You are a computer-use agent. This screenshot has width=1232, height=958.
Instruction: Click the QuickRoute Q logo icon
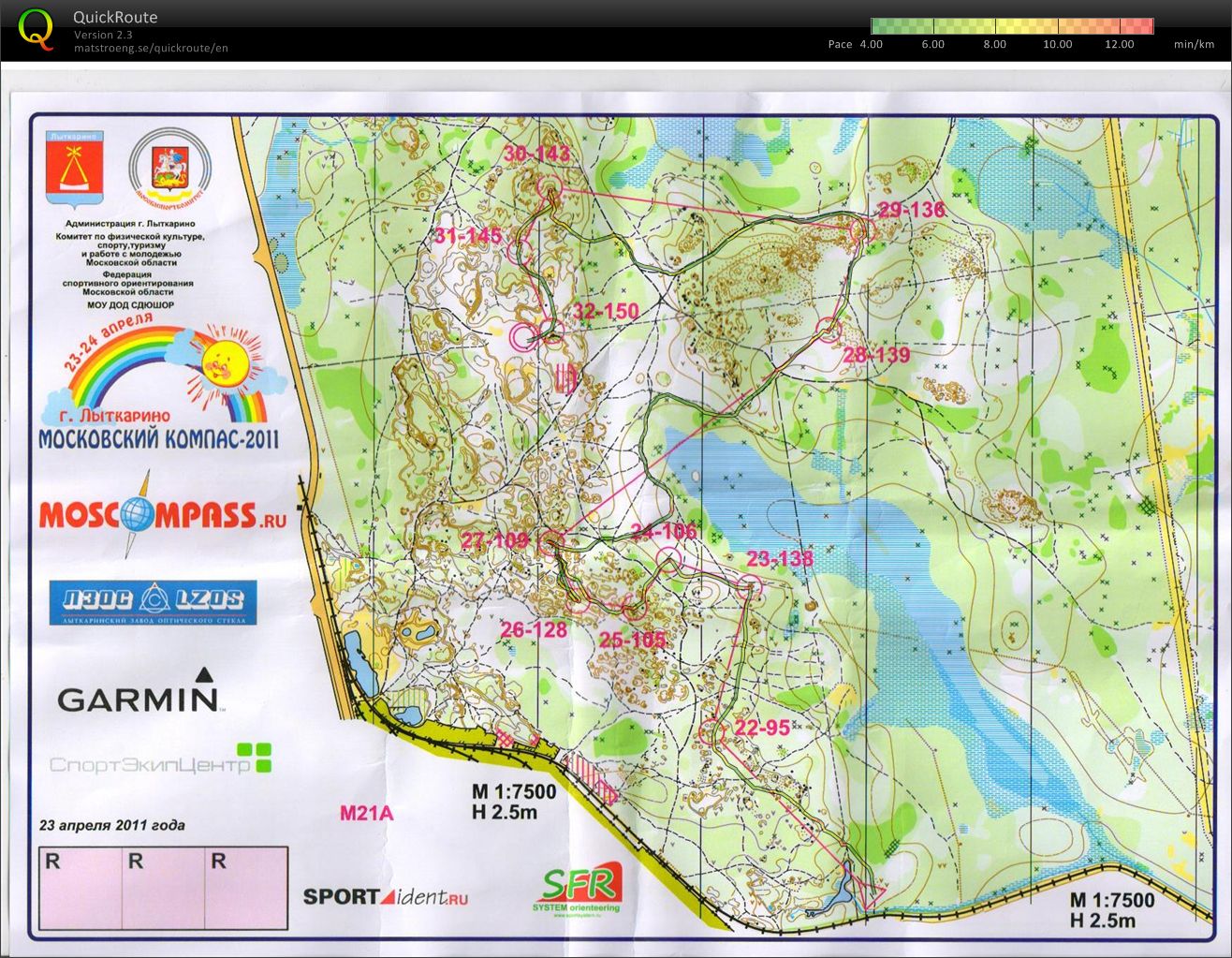(35, 28)
